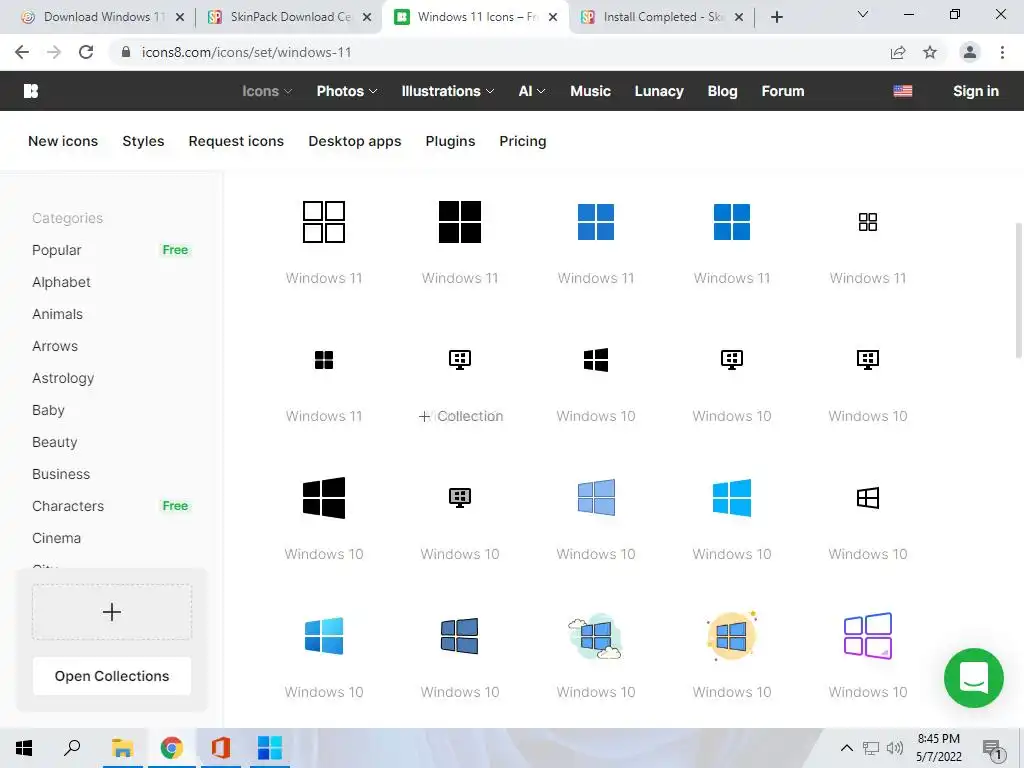Expand the AI dropdown menu

532,91
